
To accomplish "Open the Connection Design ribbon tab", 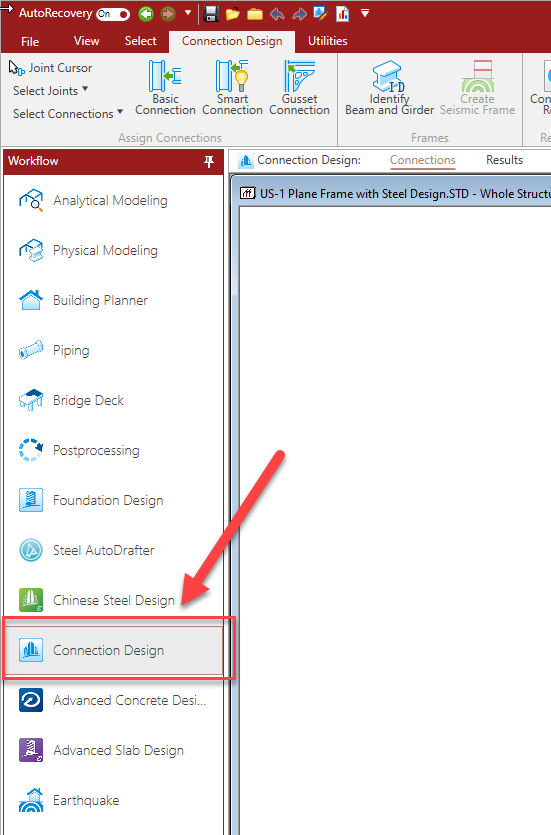I will tap(232, 41).
